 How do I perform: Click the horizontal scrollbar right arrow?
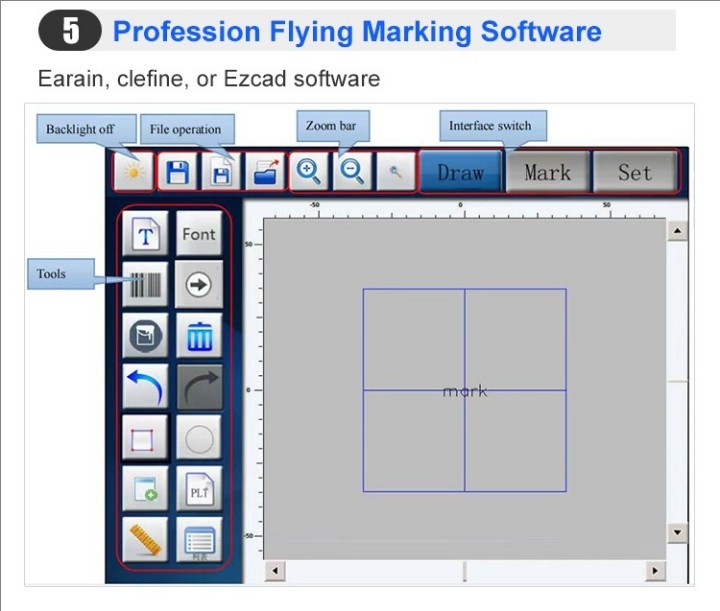click(x=655, y=571)
